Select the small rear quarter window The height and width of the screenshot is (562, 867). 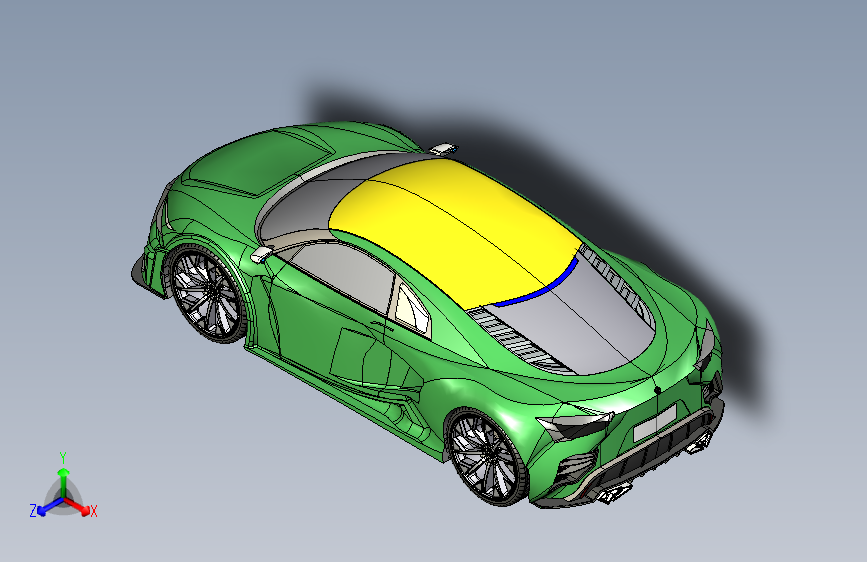pos(412,310)
